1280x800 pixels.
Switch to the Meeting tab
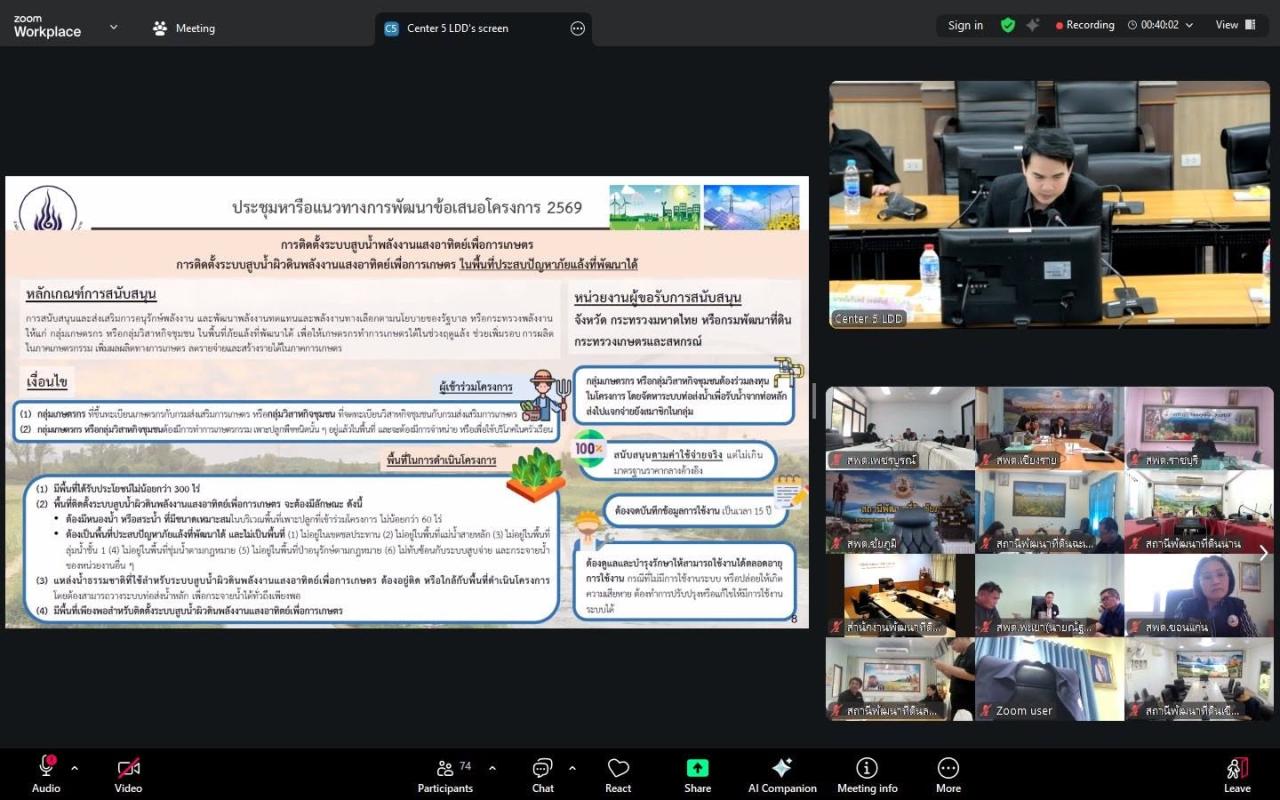tap(184, 28)
